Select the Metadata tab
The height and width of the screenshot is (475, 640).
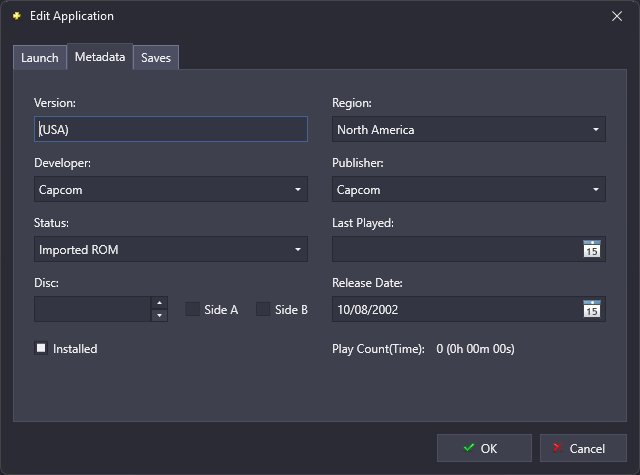tap(100, 57)
